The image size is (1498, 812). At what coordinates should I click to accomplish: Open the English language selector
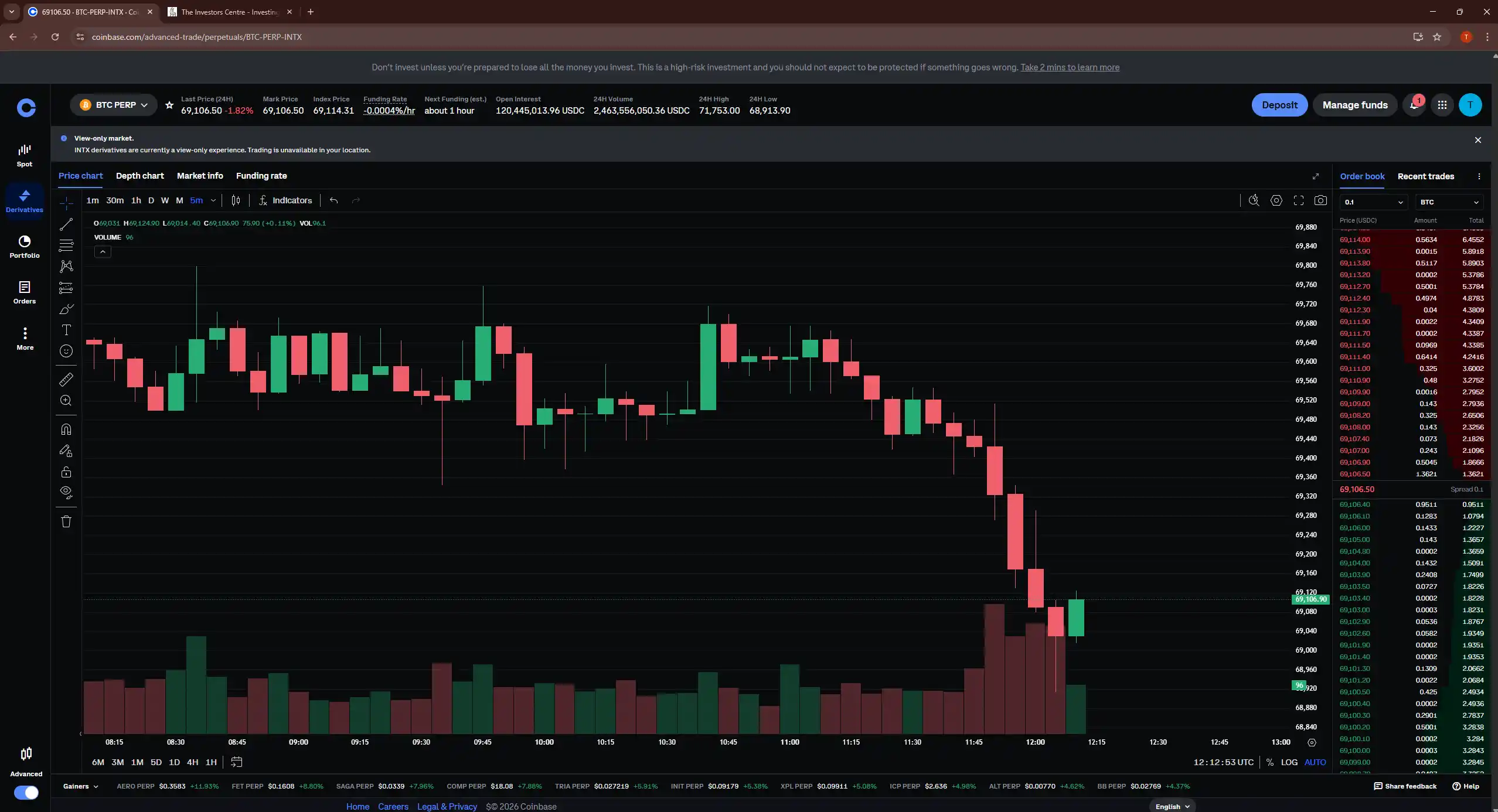(1173, 806)
